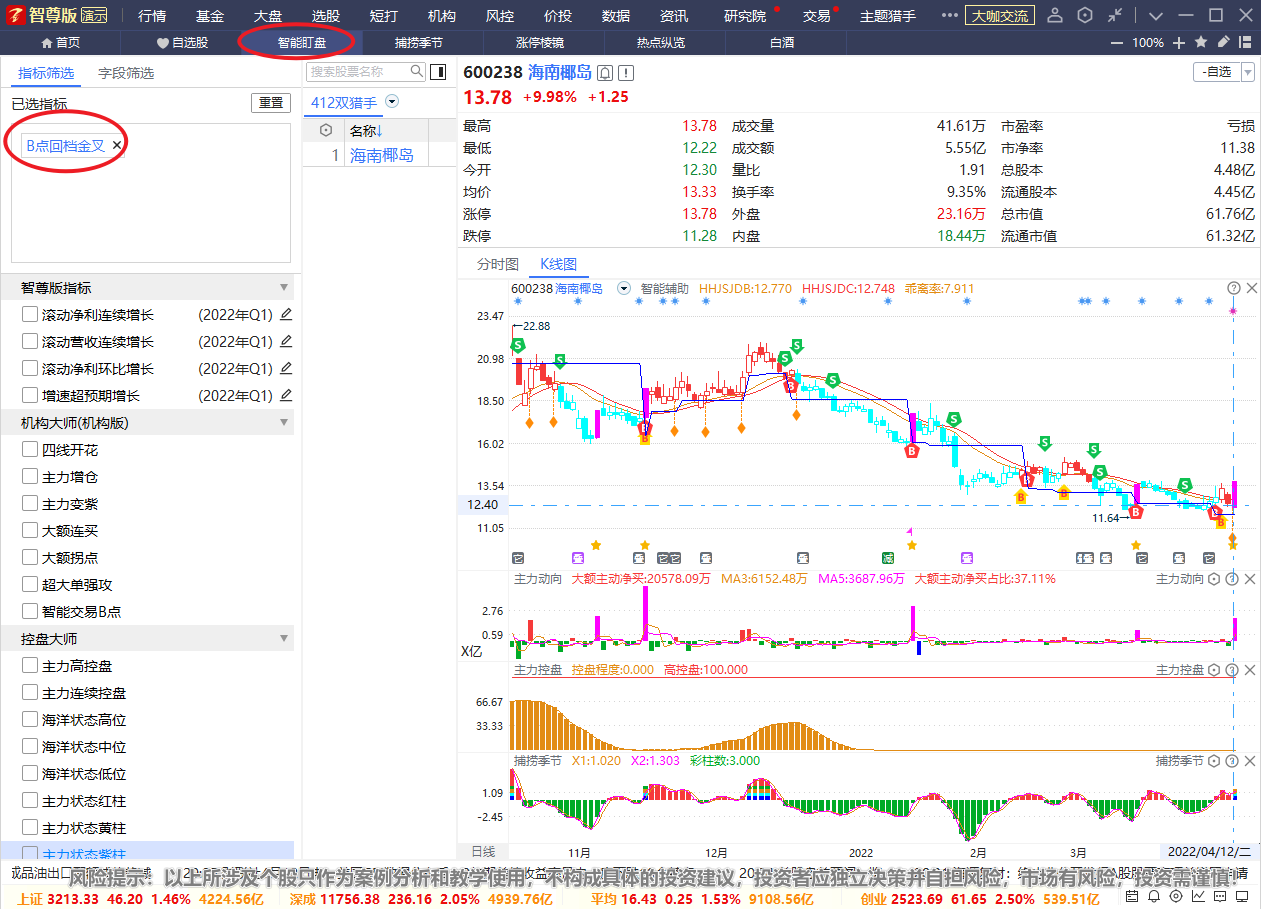Click the alert bell icon beside 海南椰岛
The width and height of the screenshot is (1261, 909).
coord(605,73)
